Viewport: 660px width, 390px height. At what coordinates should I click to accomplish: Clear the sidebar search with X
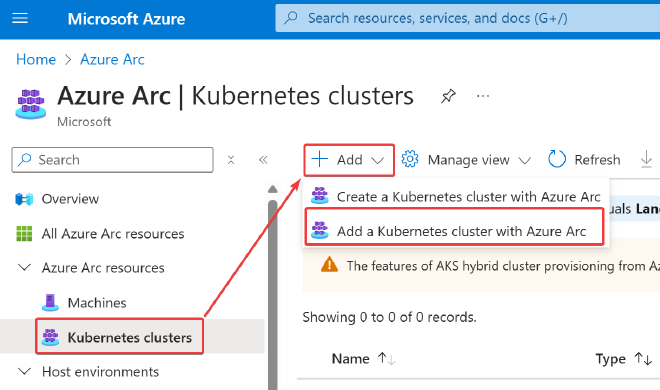pos(231,160)
